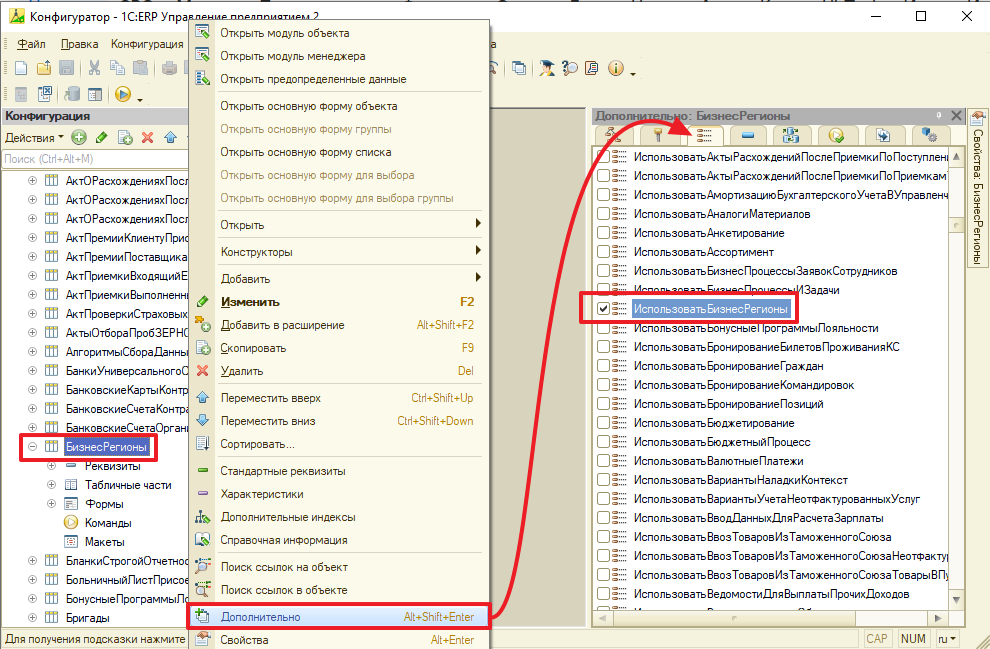The image size is (990, 649).
Task: Click the configuration search field
Action: [x=95, y=159]
